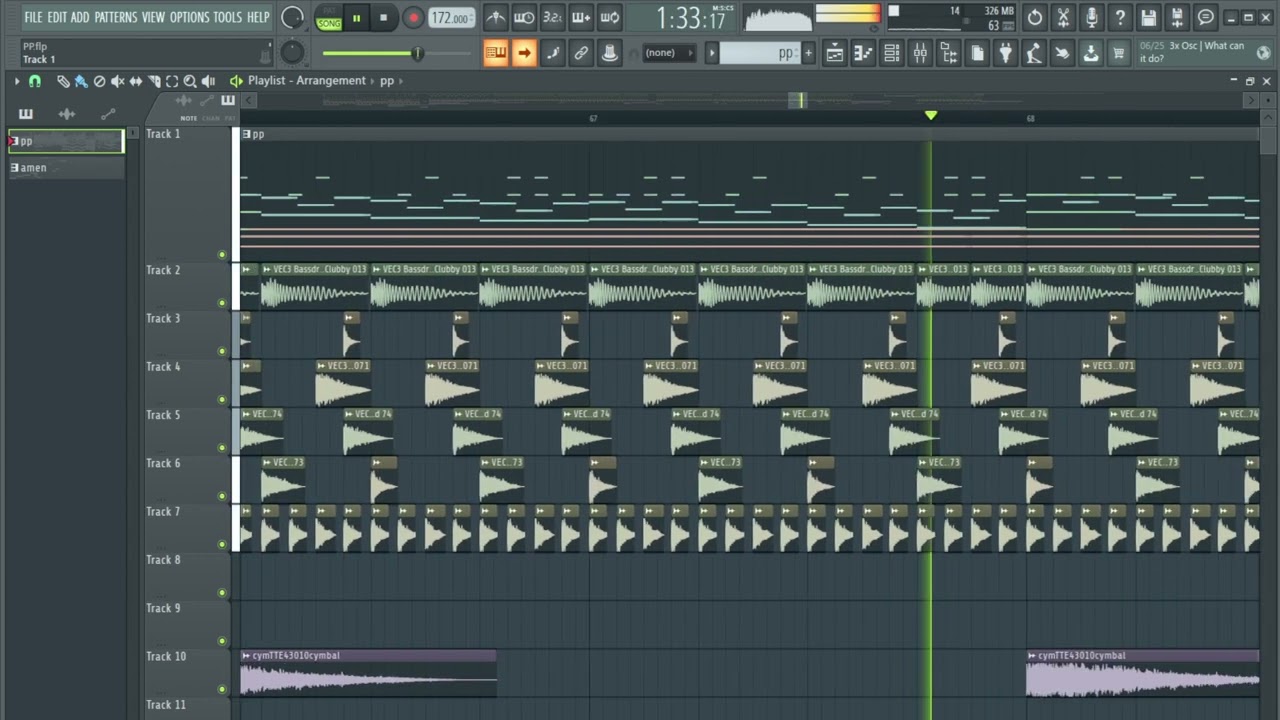Select the Delete tool

(x=99, y=81)
